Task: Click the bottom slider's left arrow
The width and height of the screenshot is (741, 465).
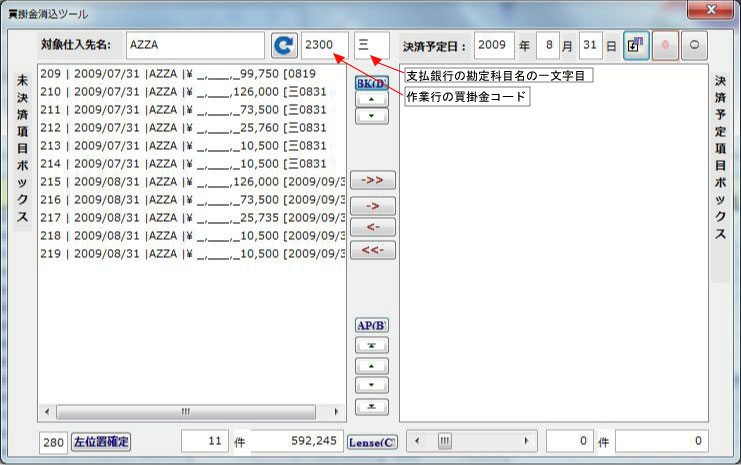Action: 417,441
